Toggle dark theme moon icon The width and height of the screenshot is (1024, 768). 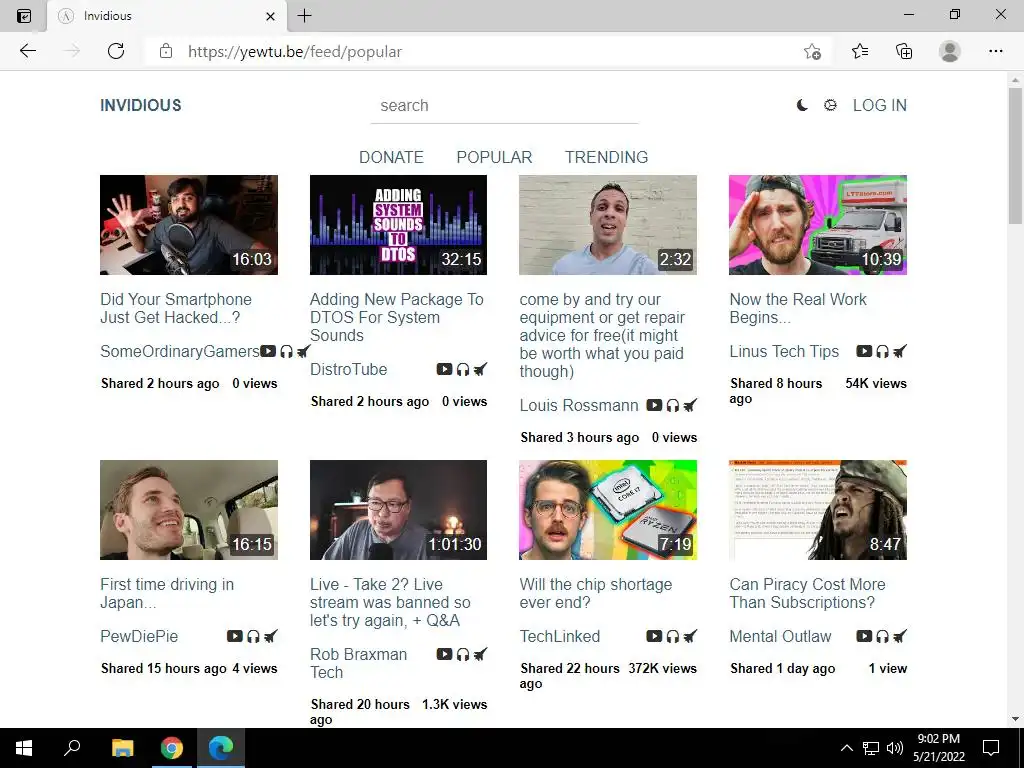tap(803, 105)
